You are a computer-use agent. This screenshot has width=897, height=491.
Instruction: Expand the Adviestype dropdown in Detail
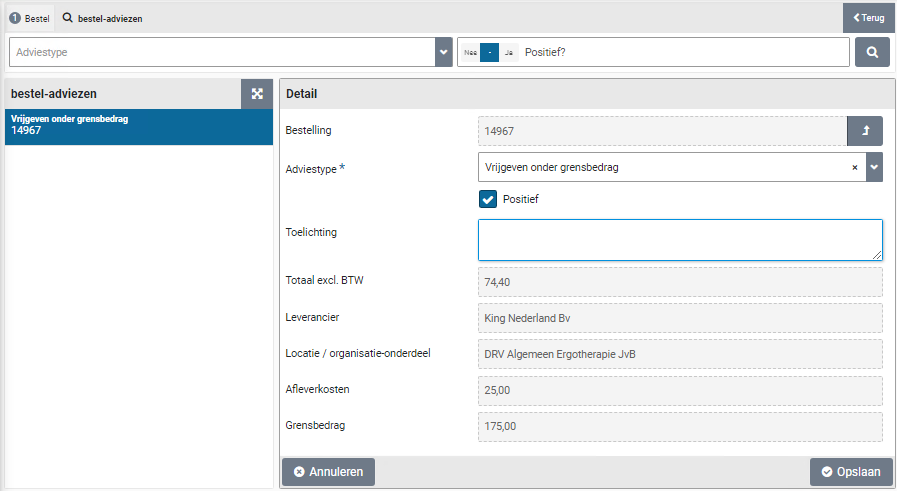pyautogui.click(x=875, y=167)
